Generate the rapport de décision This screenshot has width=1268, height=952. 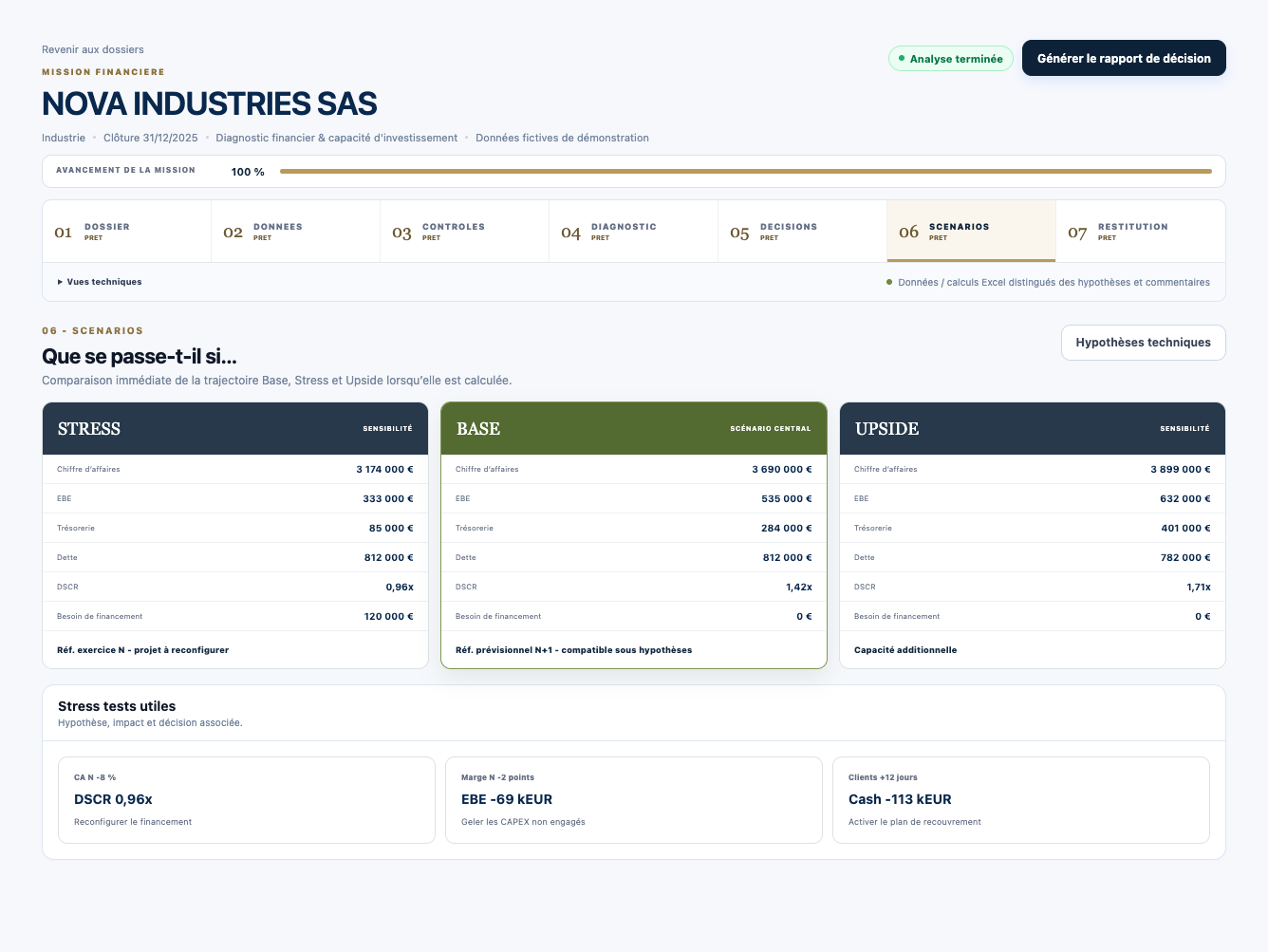tap(1124, 58)
